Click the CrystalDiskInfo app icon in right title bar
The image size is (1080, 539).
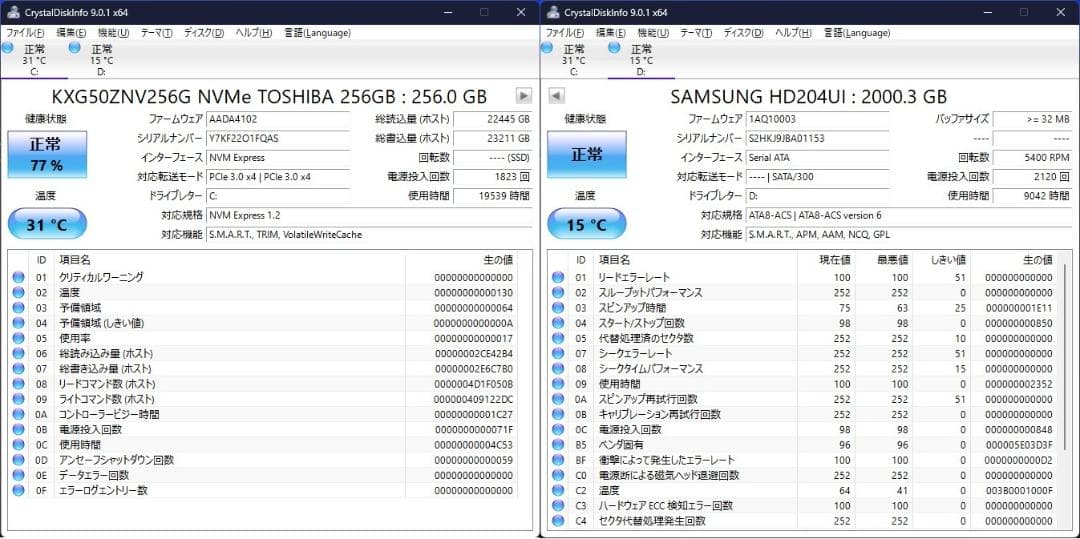[x=552, y=12]
